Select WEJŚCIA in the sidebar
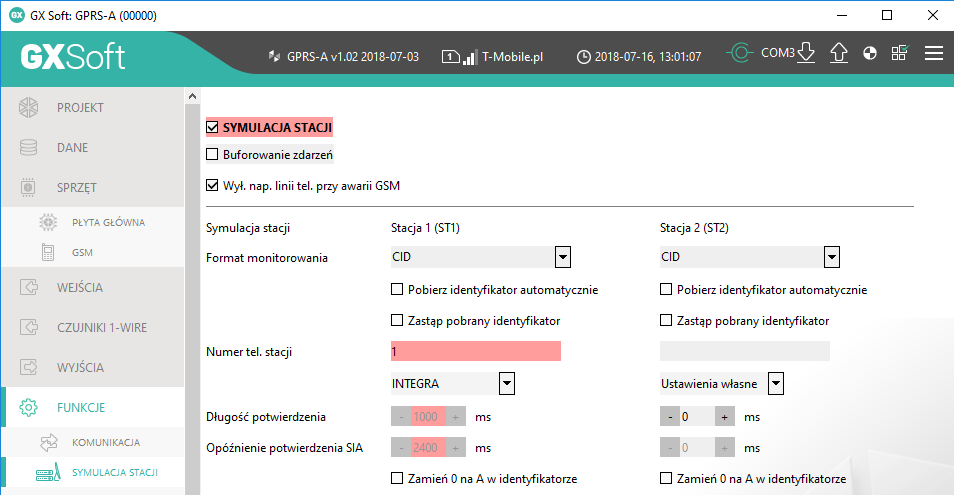Viewport: 954px width, 495px height. pyautogui.click(x=80, y=288)
